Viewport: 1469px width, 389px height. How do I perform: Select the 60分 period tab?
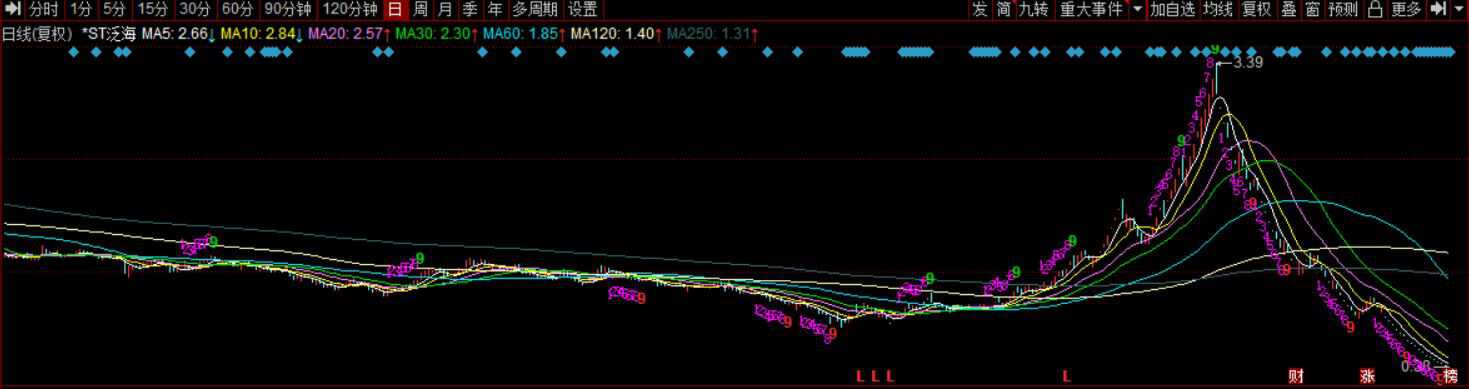pos(237,9)
